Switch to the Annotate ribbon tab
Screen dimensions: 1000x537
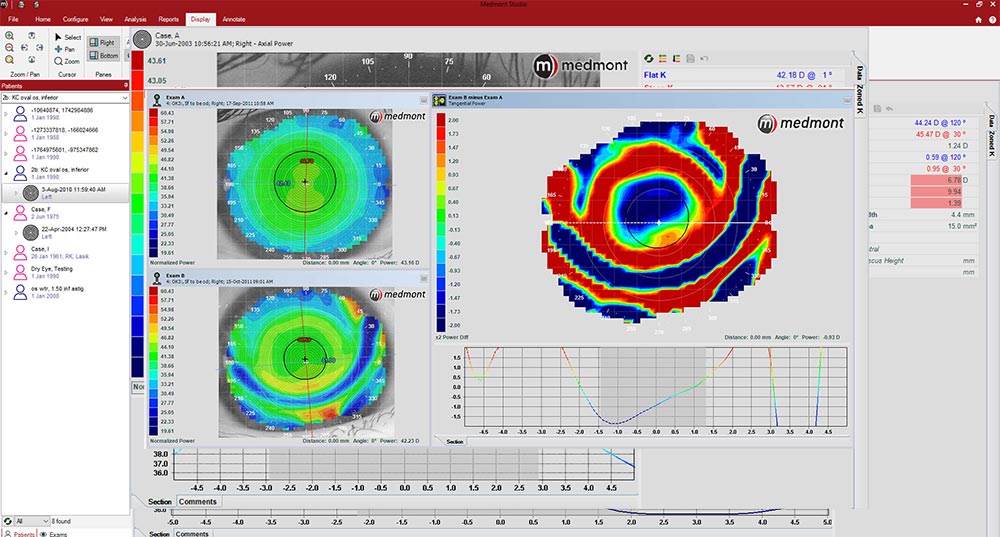[x=234, y=19]
